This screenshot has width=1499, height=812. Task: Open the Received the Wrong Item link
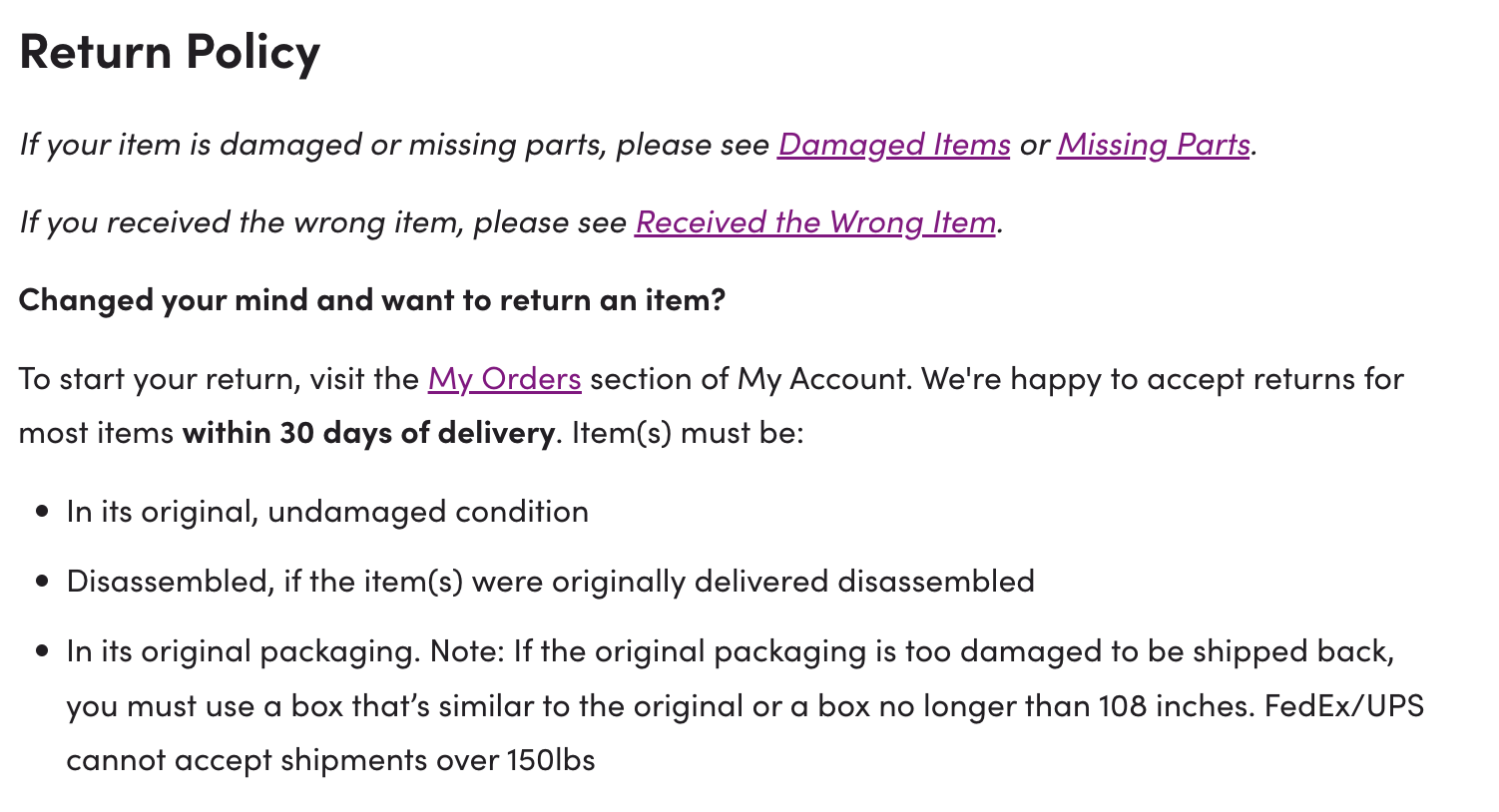[815, 222]
